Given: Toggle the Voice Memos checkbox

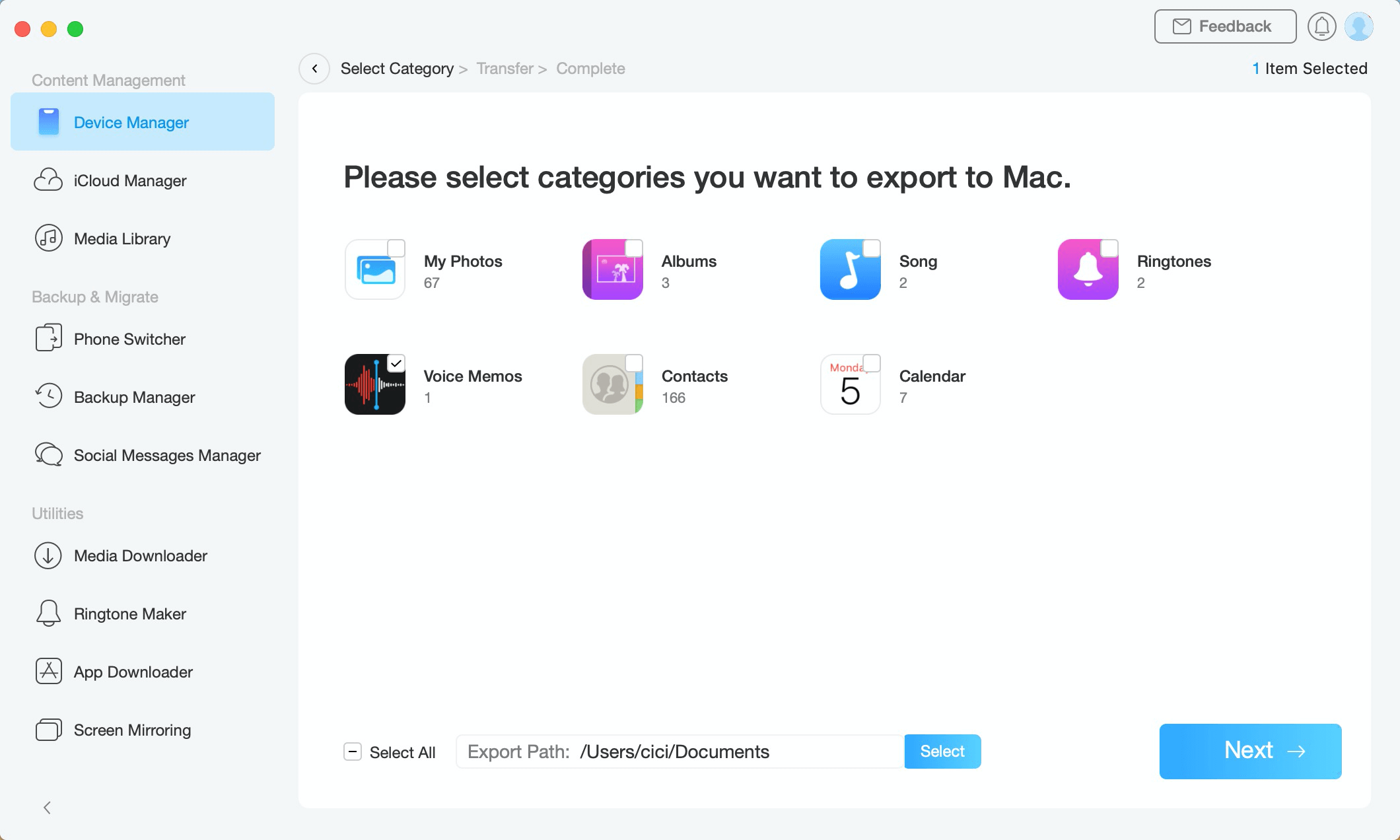Looking at the screenshot, I should (x=397, y=362).
